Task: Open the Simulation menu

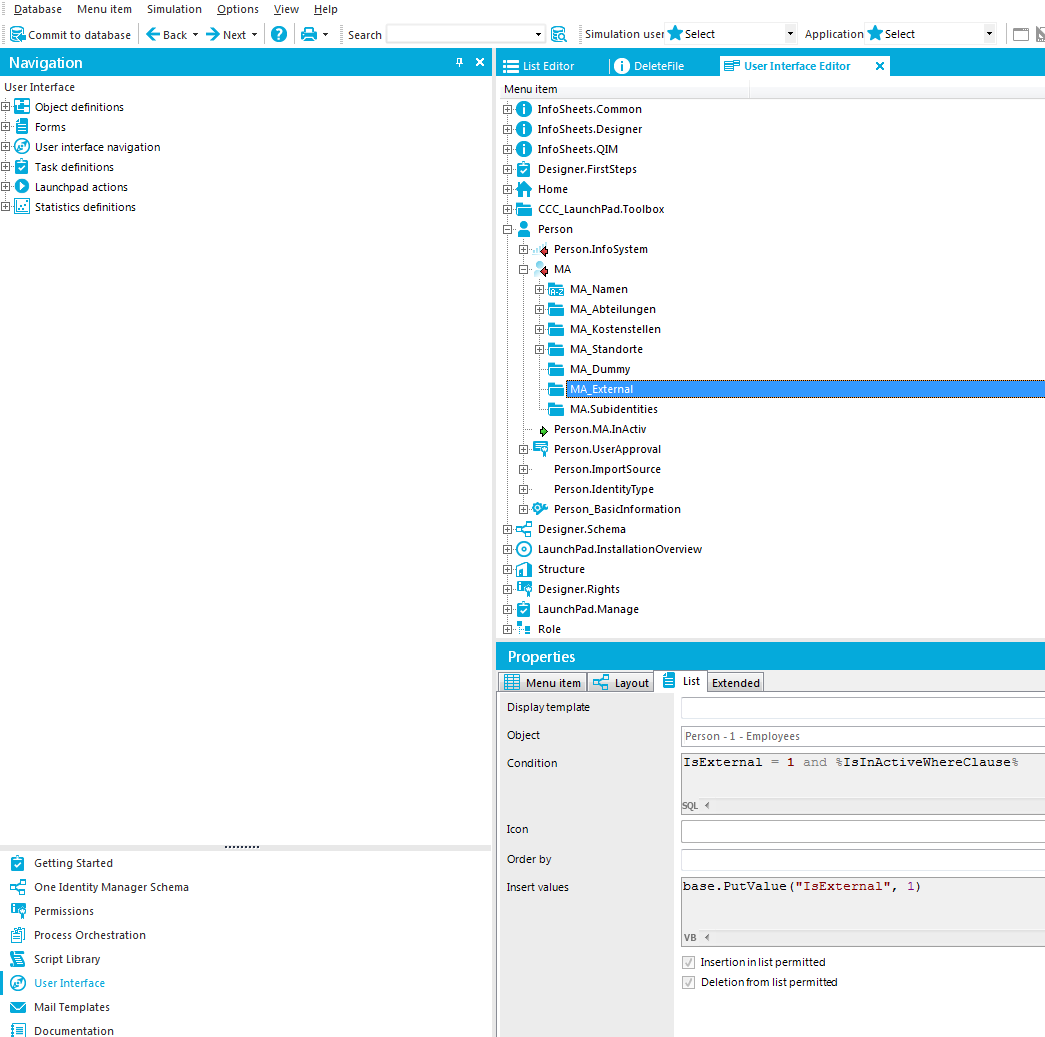Action: tap(174, 9)
